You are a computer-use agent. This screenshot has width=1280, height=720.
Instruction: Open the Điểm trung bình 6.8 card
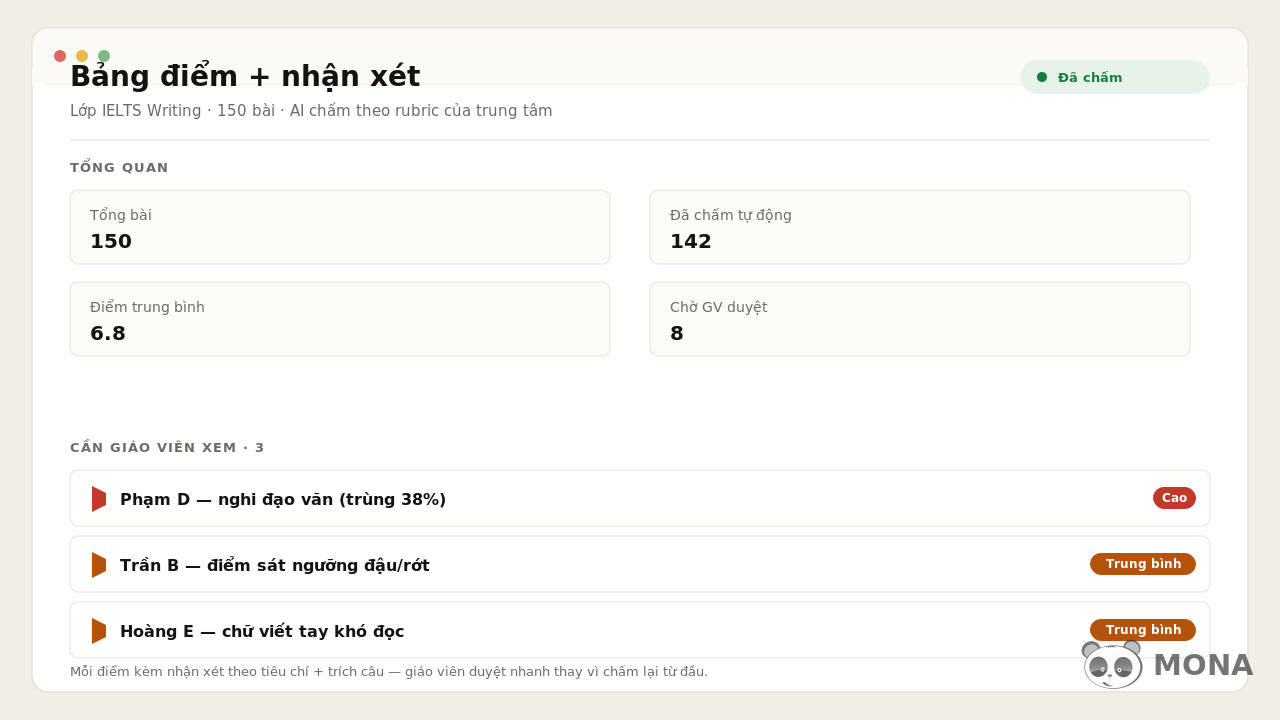(340, 319)
